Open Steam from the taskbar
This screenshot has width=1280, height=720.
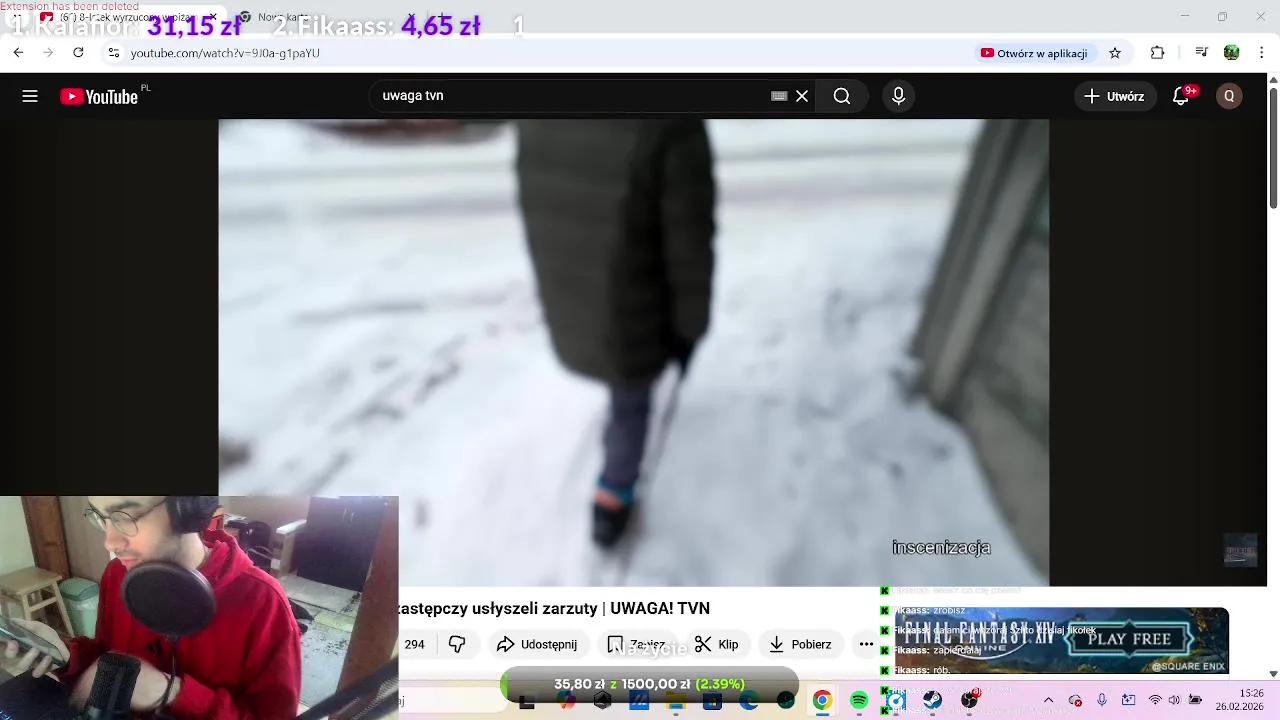tap(932, 700)
